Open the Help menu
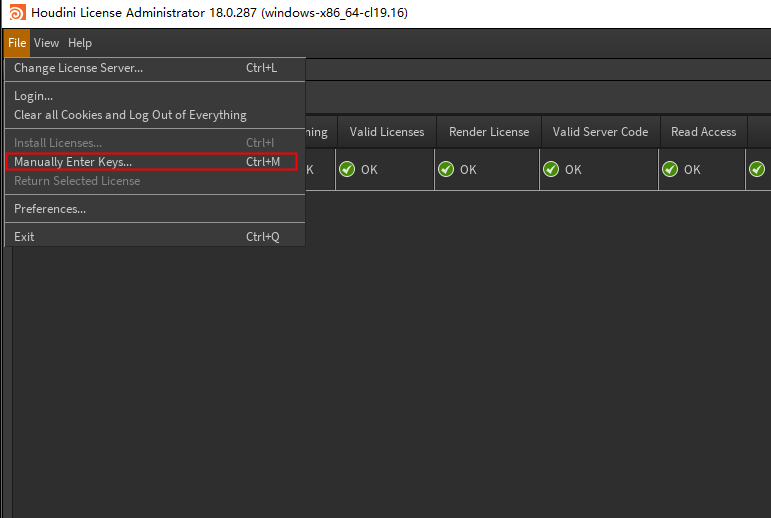 point(80,43)
